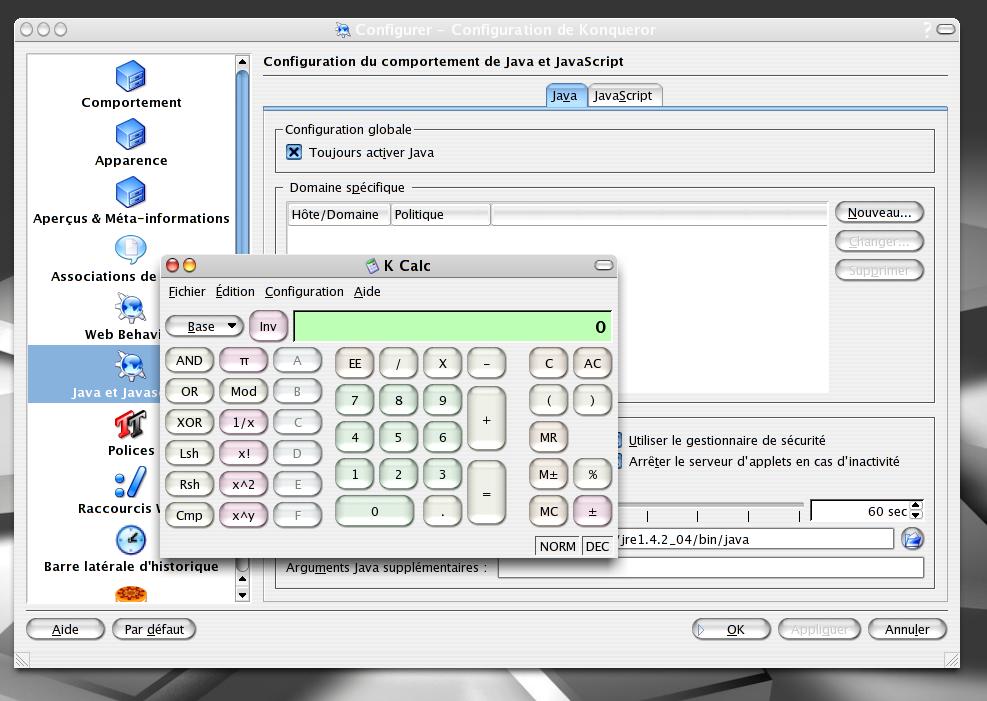Click the Arguments Java supplémentaires field
The height and width of the screenshot is (701, 987).
click(x=711, y=568)
